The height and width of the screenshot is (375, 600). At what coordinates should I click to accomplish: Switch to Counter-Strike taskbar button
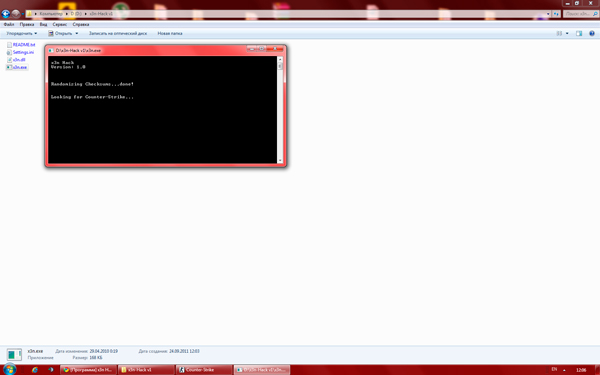204,370
